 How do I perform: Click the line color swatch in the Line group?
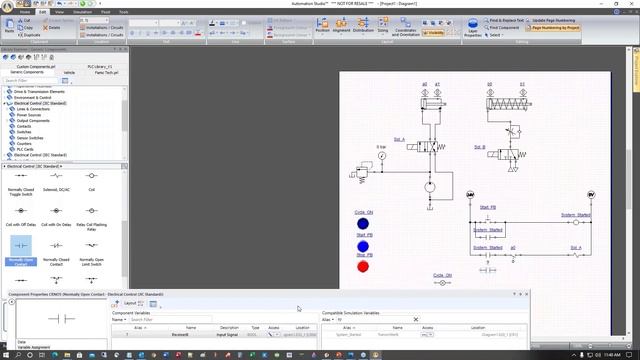pos(212,23)
